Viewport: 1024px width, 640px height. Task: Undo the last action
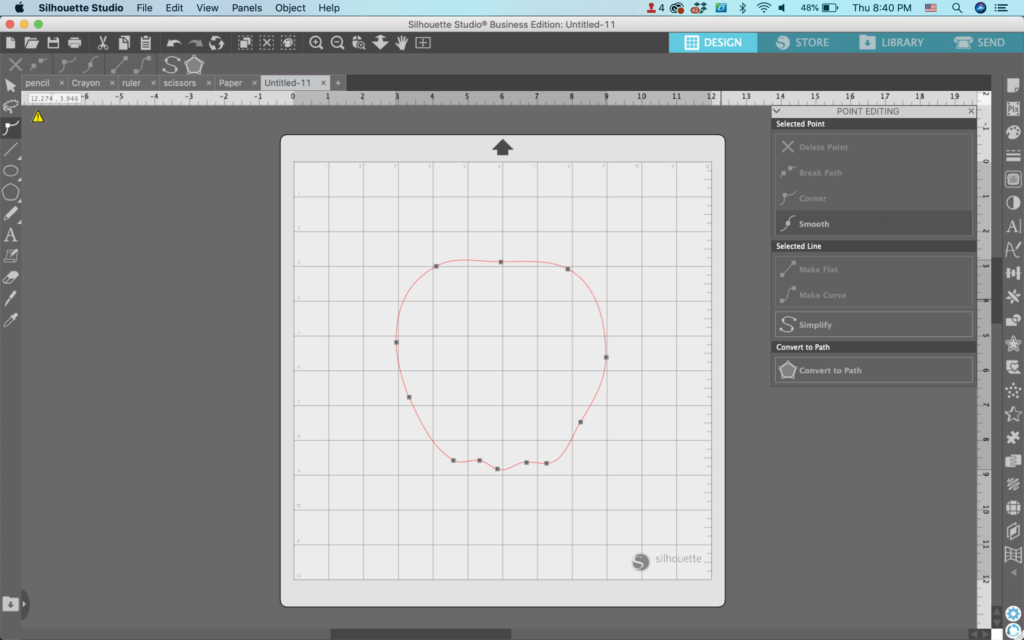click(x=174, y=43)
